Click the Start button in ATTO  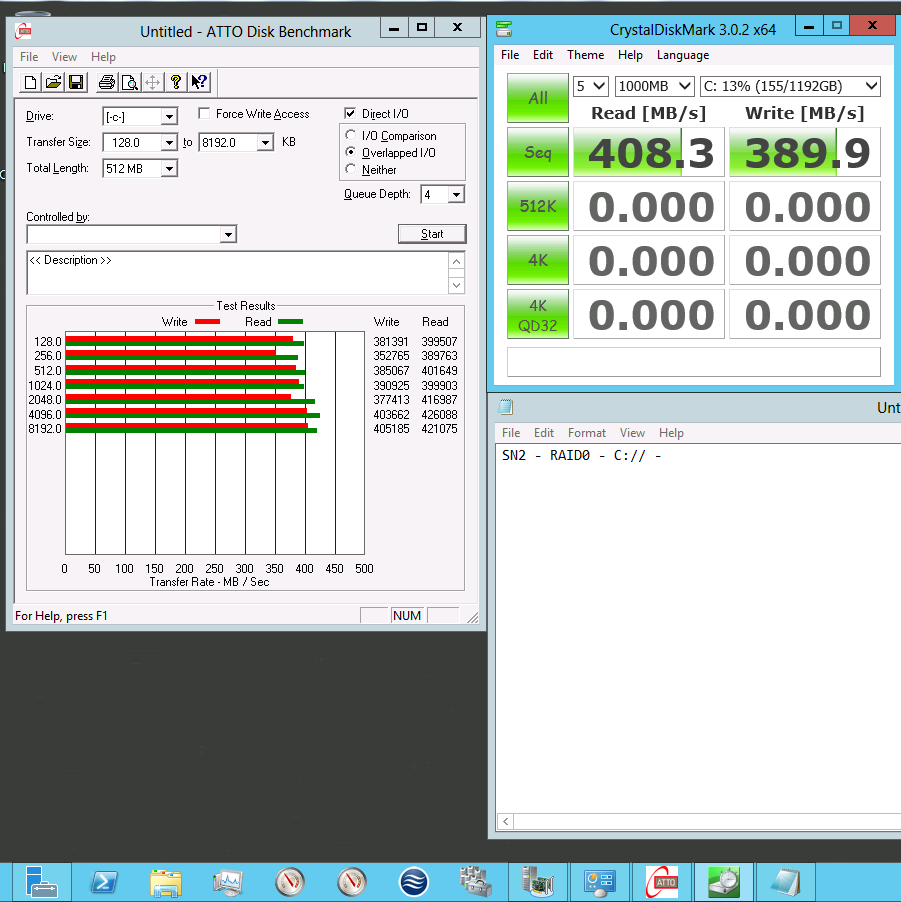pyautogui.click(x=432, y=234)
